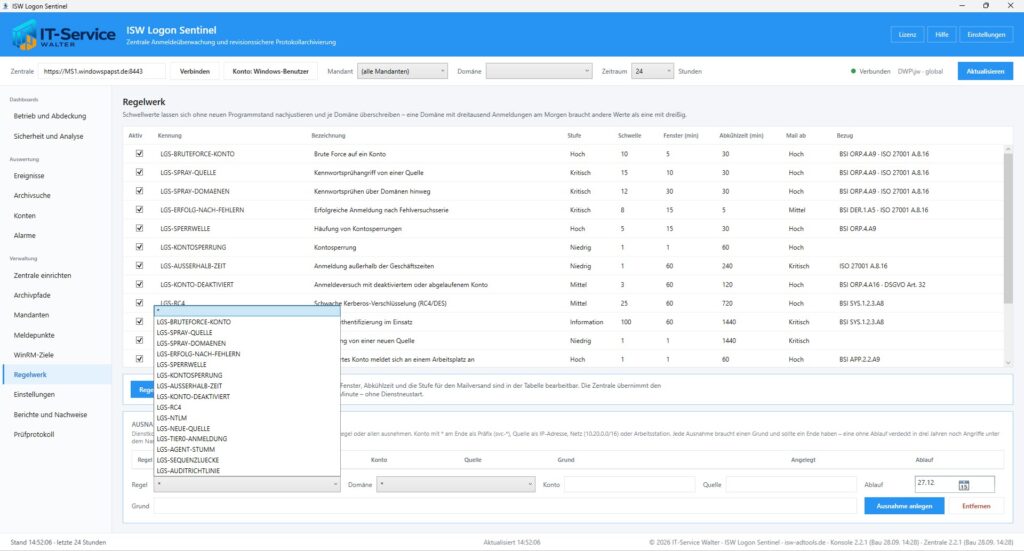Toggle the LGS-KONTOSPERRUNG active checkbox

coord(139,247)
